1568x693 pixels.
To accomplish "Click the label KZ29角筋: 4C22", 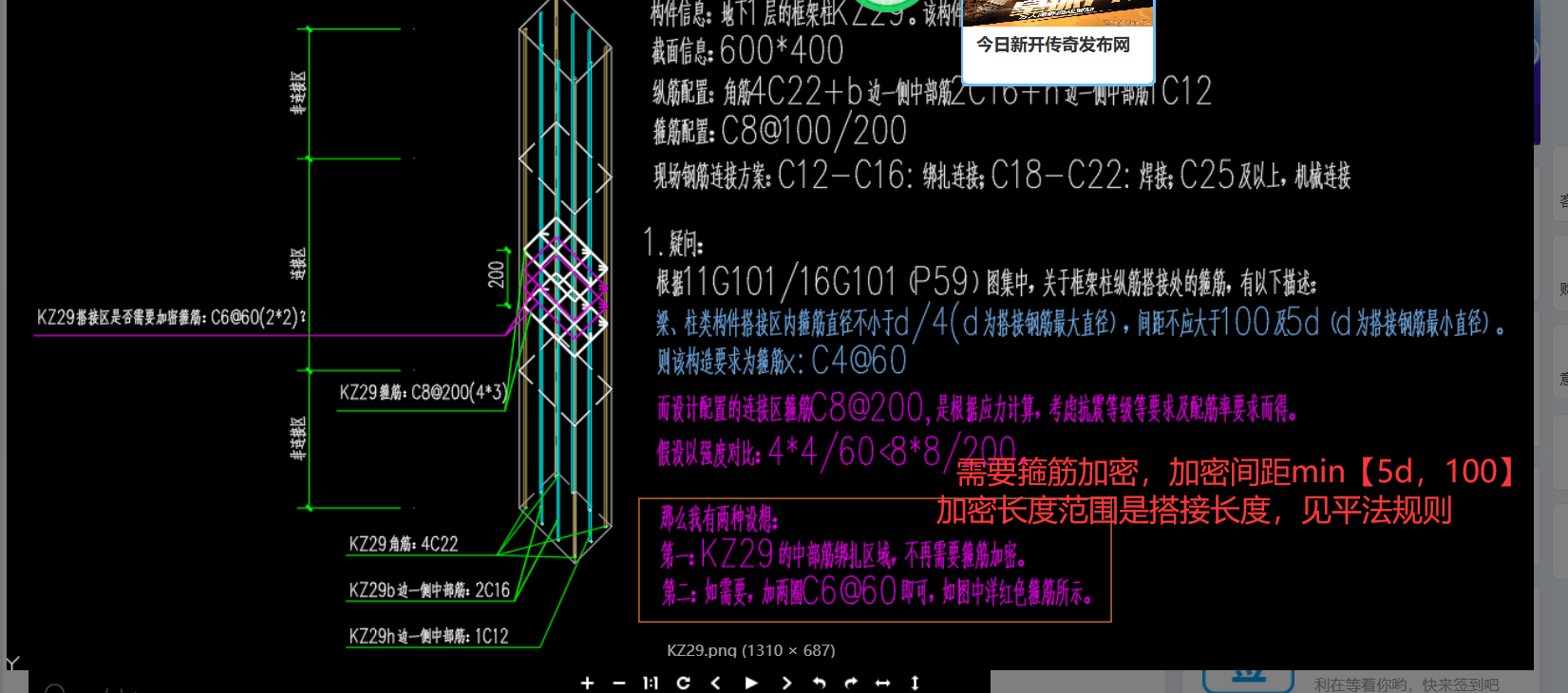I will coord(404,544).
